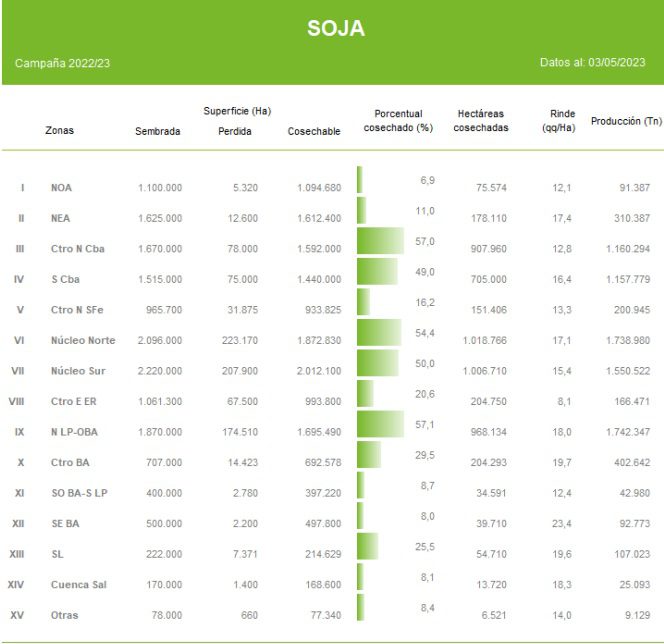The height and width of the screenshot is (644, 664).
Task: Click the Roman numeral VIII row index
Action: coord(16,402)
